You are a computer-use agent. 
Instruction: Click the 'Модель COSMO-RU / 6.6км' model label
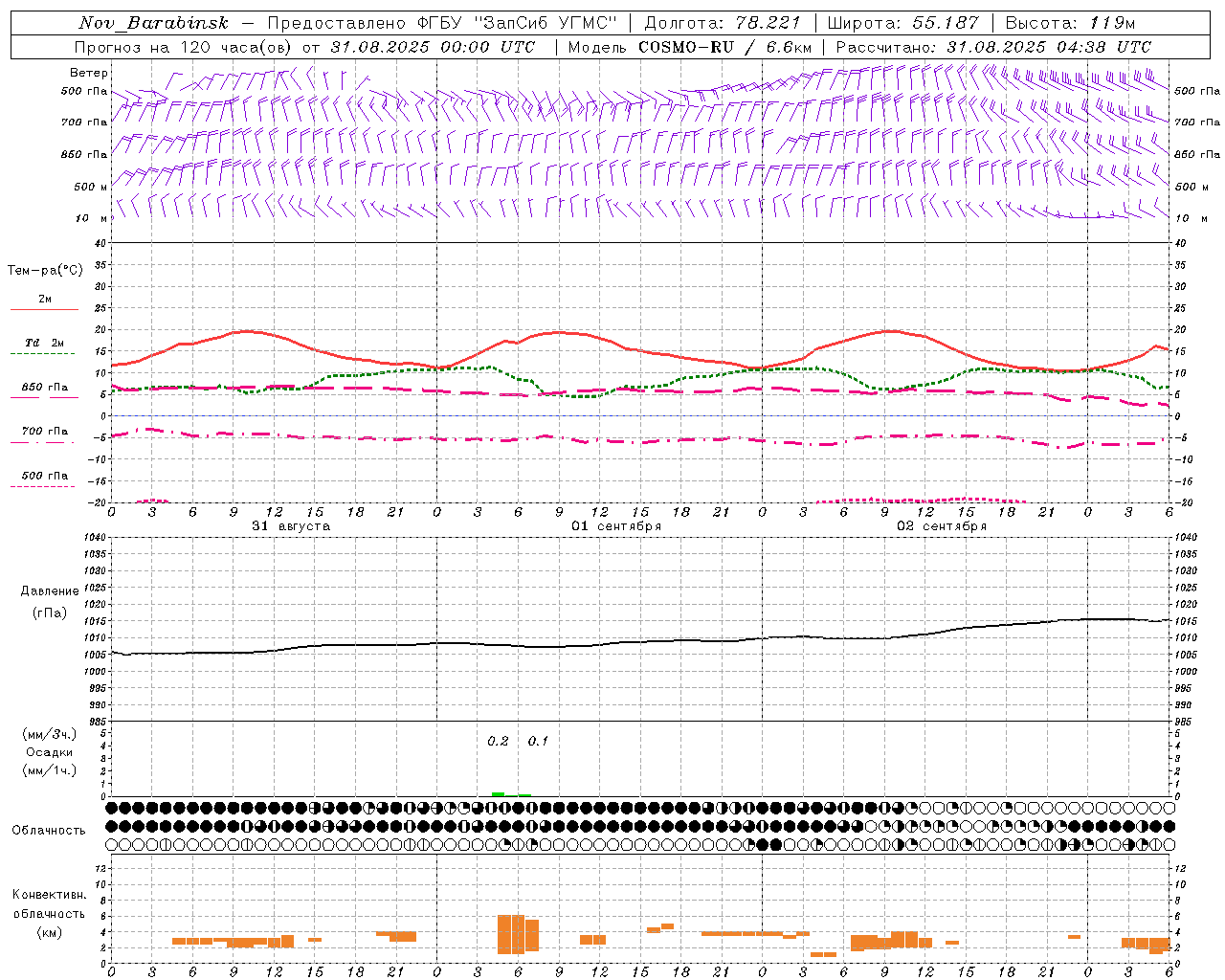pyautogui.click(x=689, y=47)
